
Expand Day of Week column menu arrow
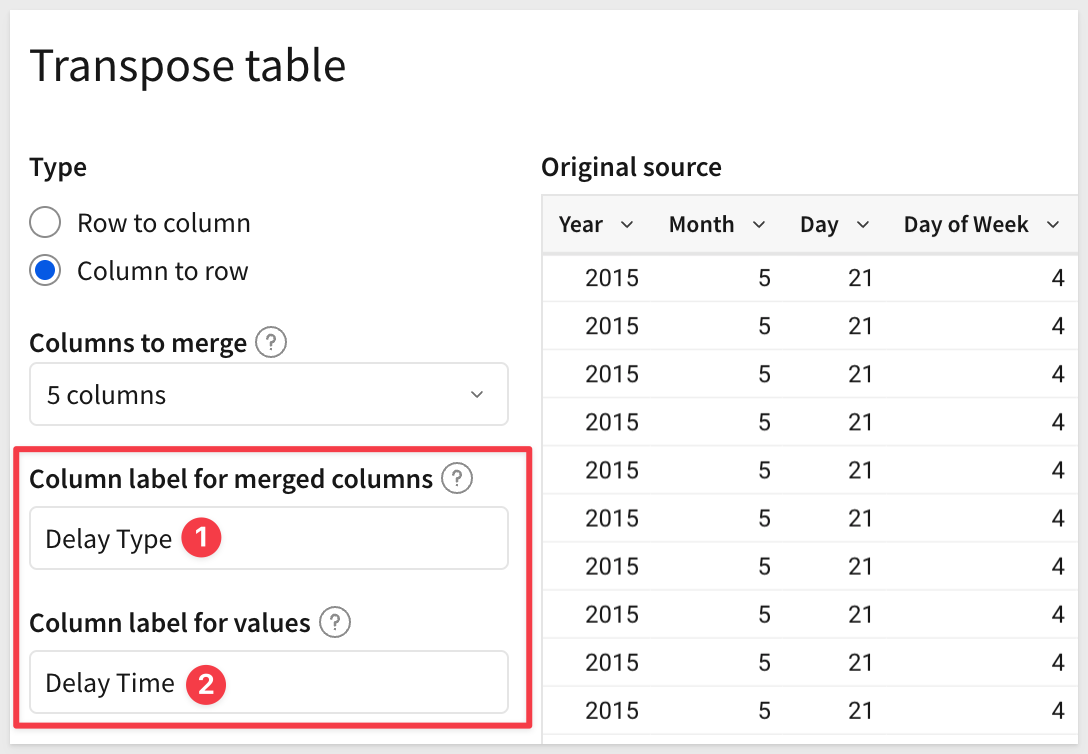[1053, 225]
